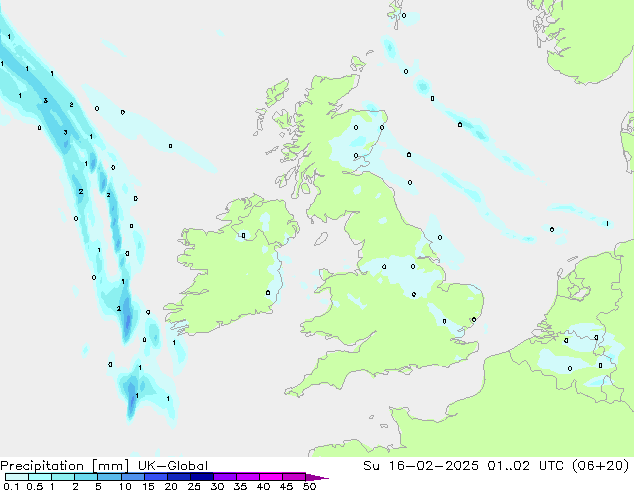The height and width of the screenshot is (490, 634).
Task: Click the 'Precipitation [mm]' title text
Action: 64,466
